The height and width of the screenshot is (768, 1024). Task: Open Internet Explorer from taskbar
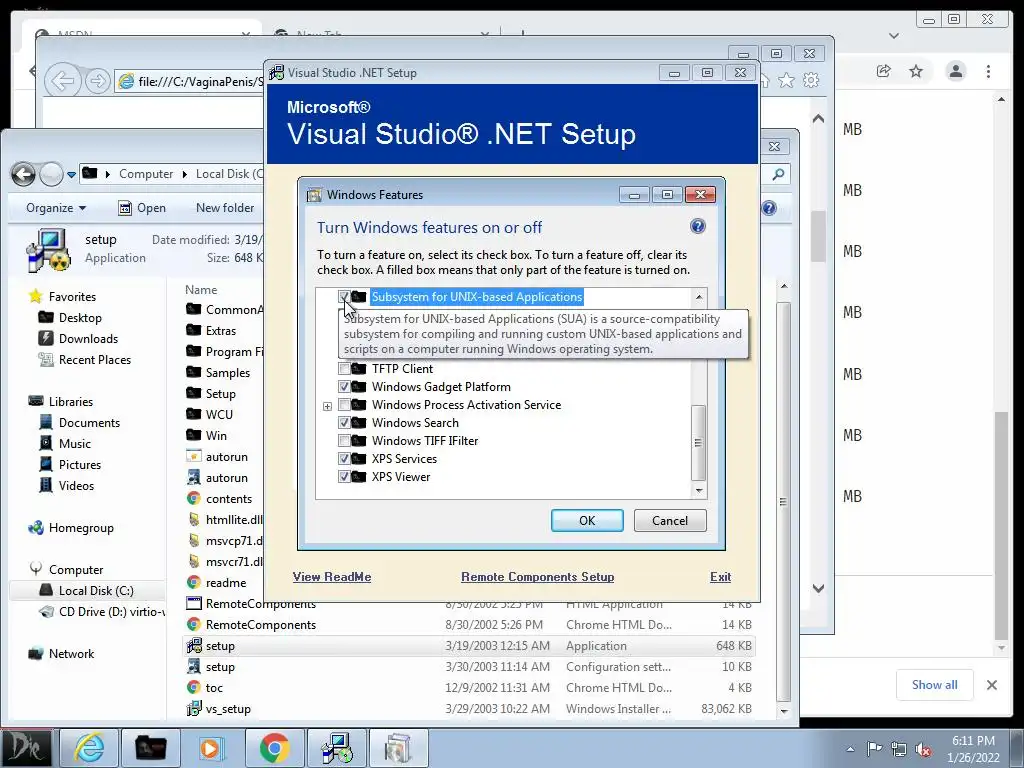88,748
